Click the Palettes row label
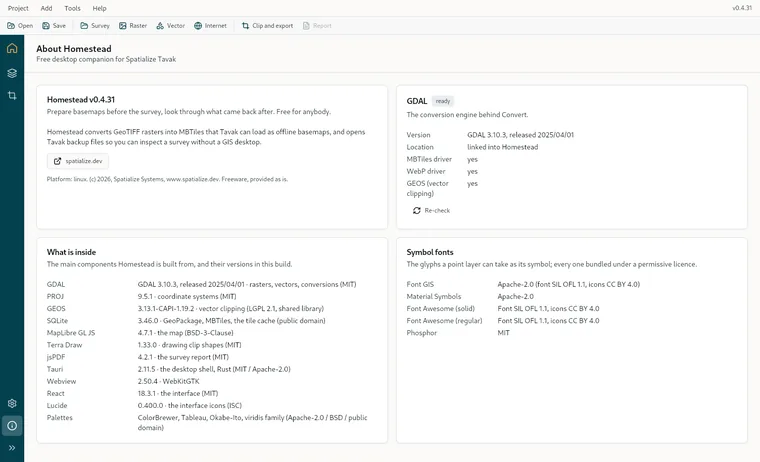Viewport: 760px width, 462px height. pyautogui.click(x=60, y=417)
